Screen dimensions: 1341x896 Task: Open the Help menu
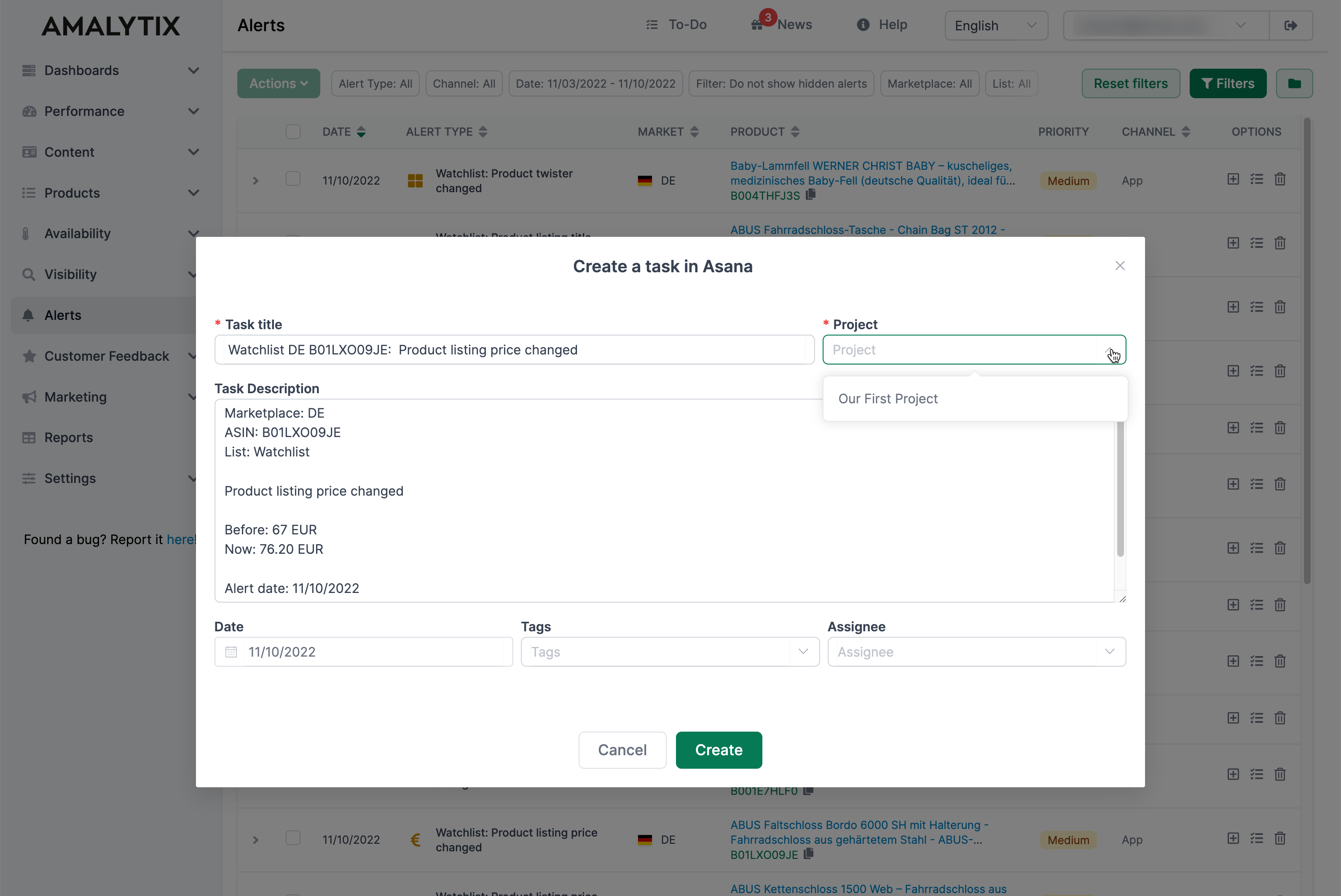point(882,24)
